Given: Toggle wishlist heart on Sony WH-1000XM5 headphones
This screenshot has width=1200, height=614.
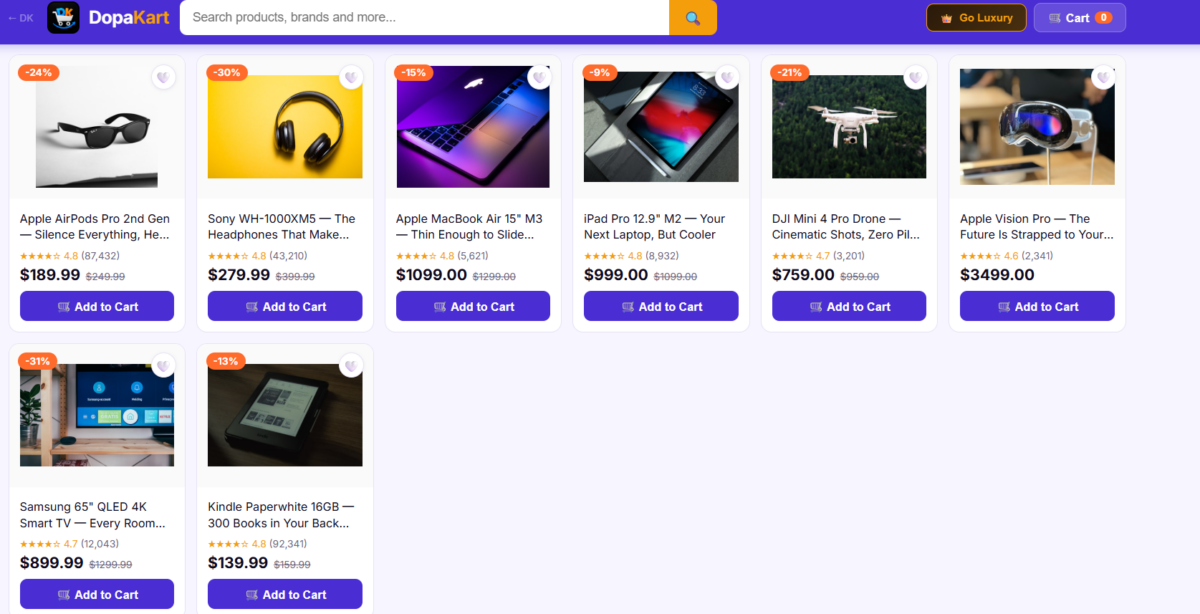Looking at the screenshot, I should pyautogui.click(x=351, y=77).
